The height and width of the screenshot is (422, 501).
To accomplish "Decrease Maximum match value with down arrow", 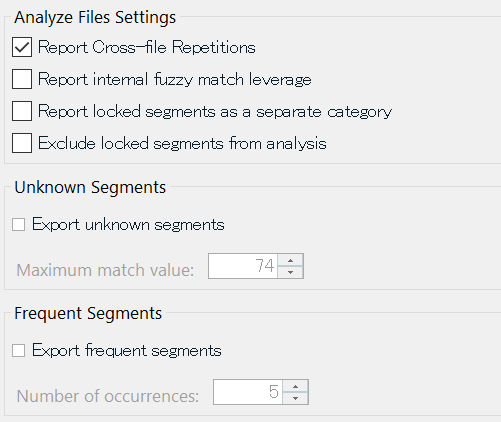I will [290, 272].
